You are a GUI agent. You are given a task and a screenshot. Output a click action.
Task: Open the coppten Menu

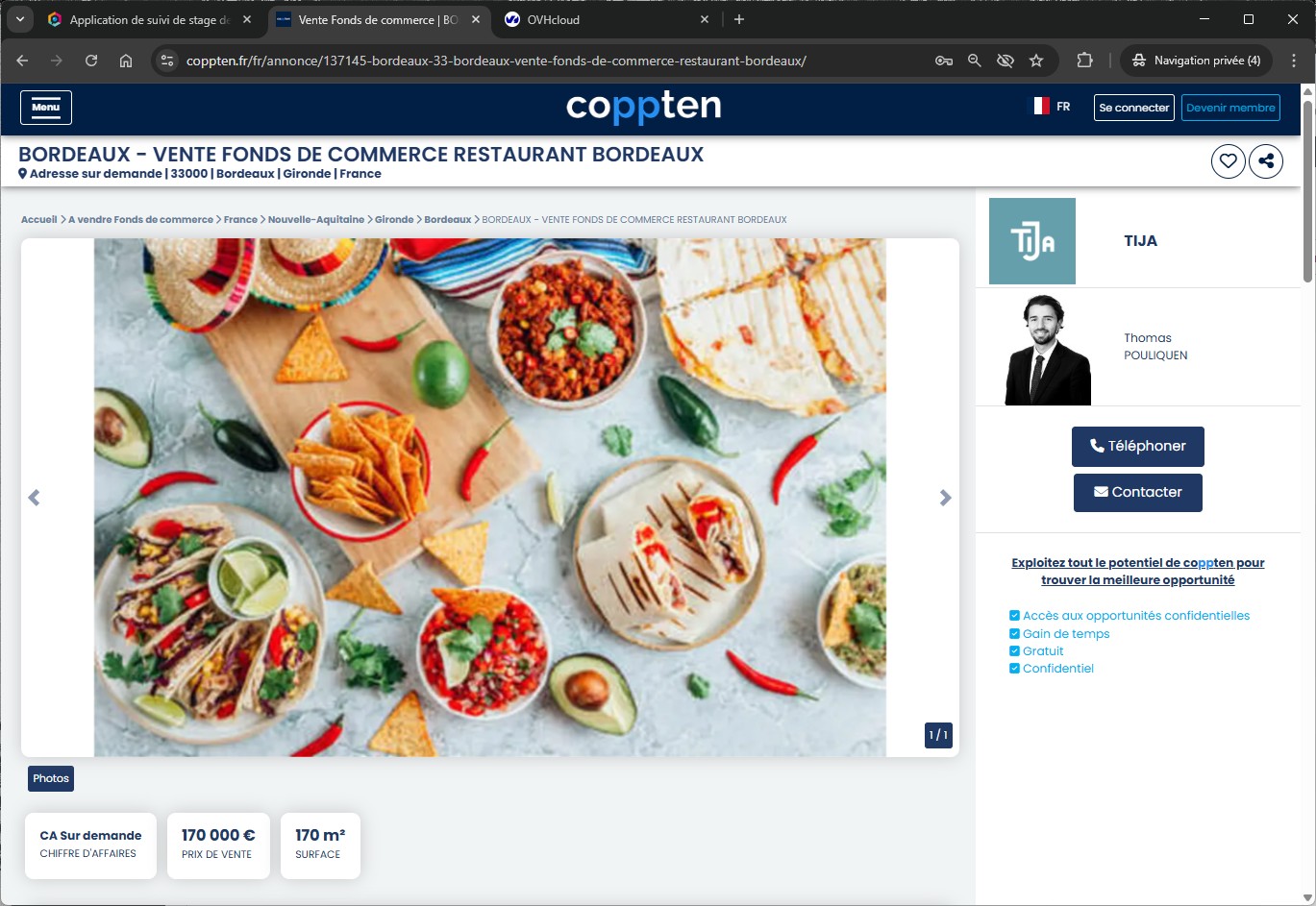pyautogui.click(x=46, y=108)
